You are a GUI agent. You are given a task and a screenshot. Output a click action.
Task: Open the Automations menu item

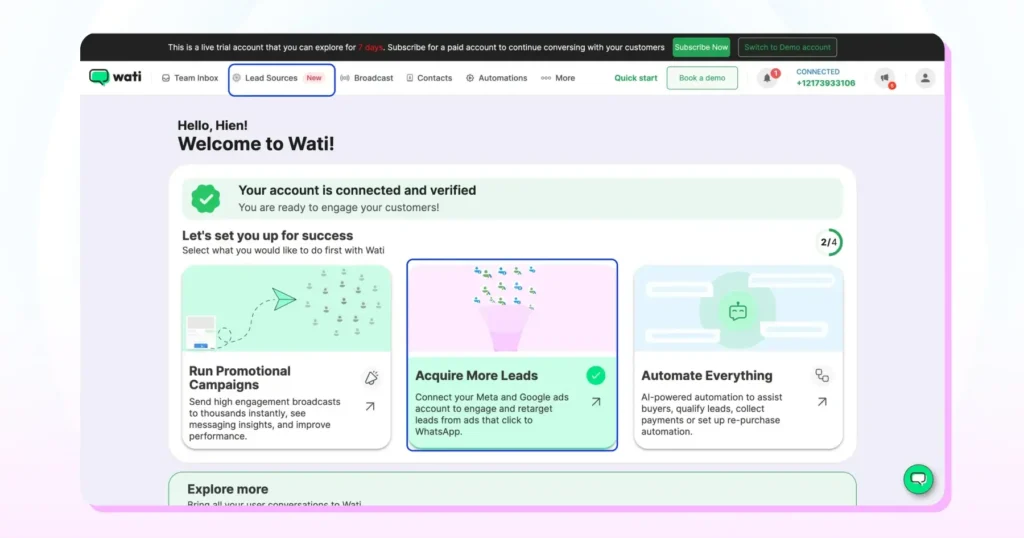pyautogui.click(x=496, y=78)
